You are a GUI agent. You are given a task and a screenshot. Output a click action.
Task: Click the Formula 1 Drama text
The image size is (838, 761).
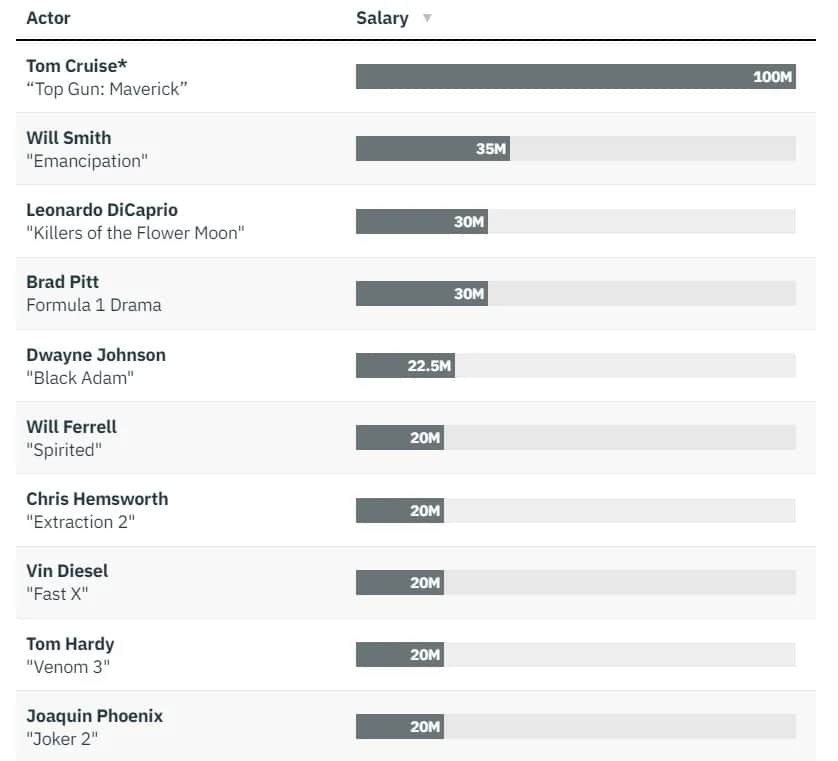(93, 305)
